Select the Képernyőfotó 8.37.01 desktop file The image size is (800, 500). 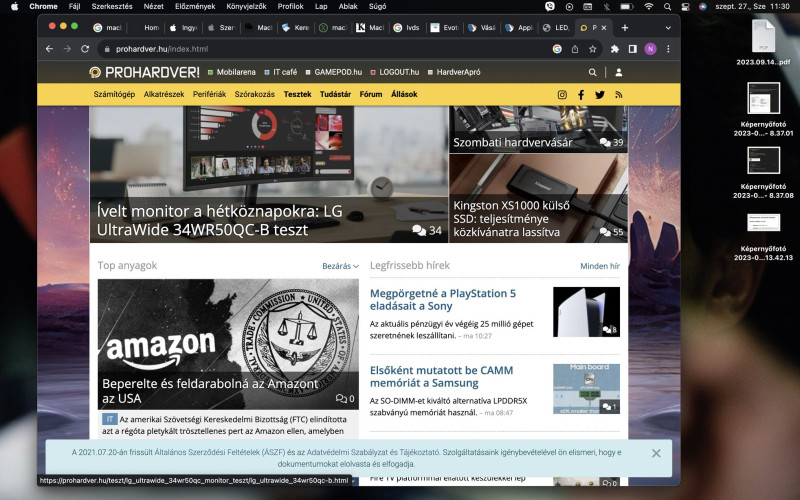(763, 109)
